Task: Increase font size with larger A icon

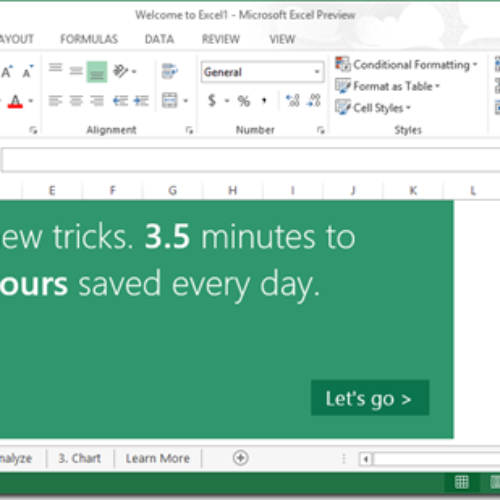Action: [x=7, y=72]
